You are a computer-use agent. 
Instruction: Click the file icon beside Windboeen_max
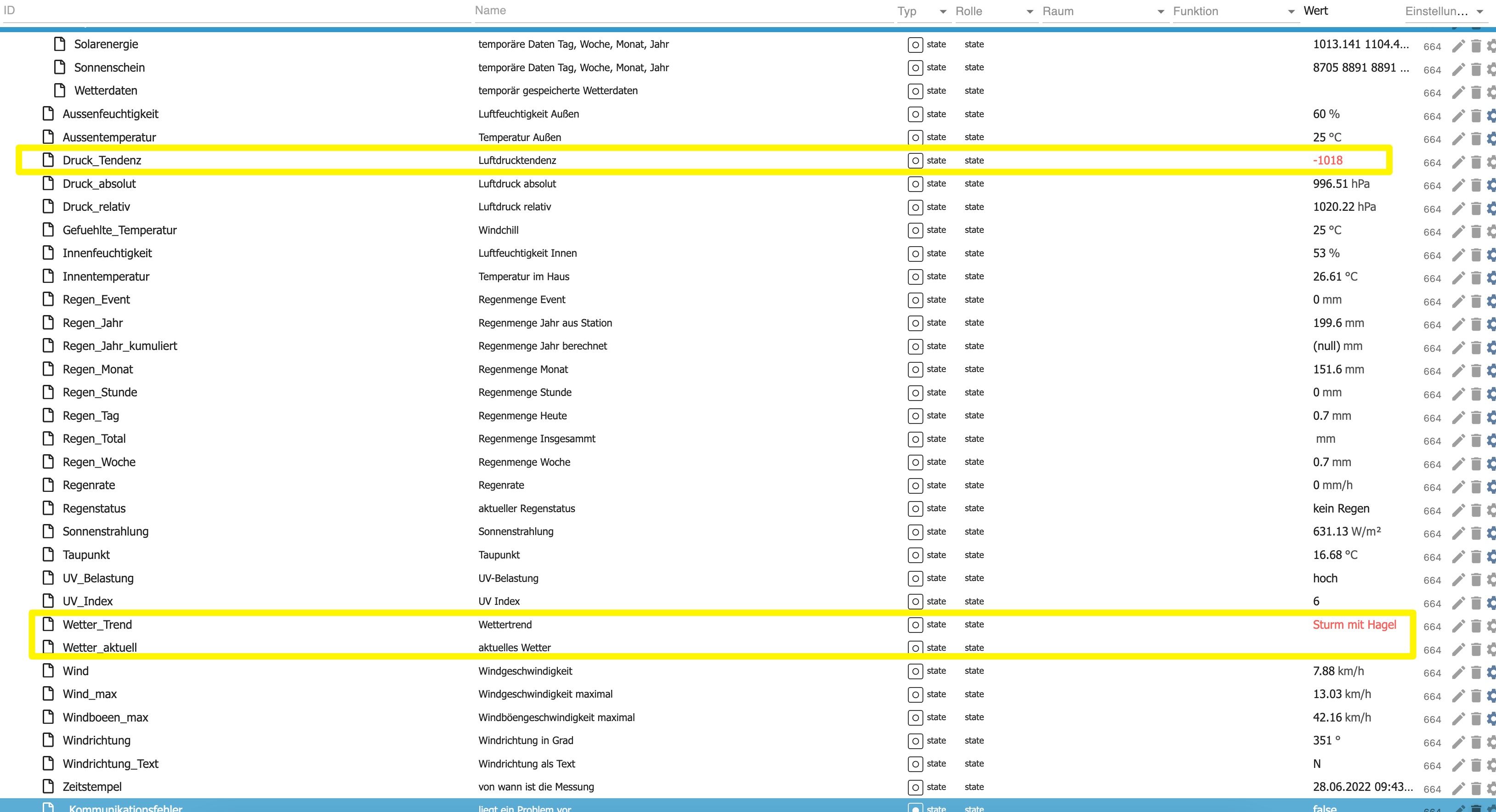click(48, 717)
